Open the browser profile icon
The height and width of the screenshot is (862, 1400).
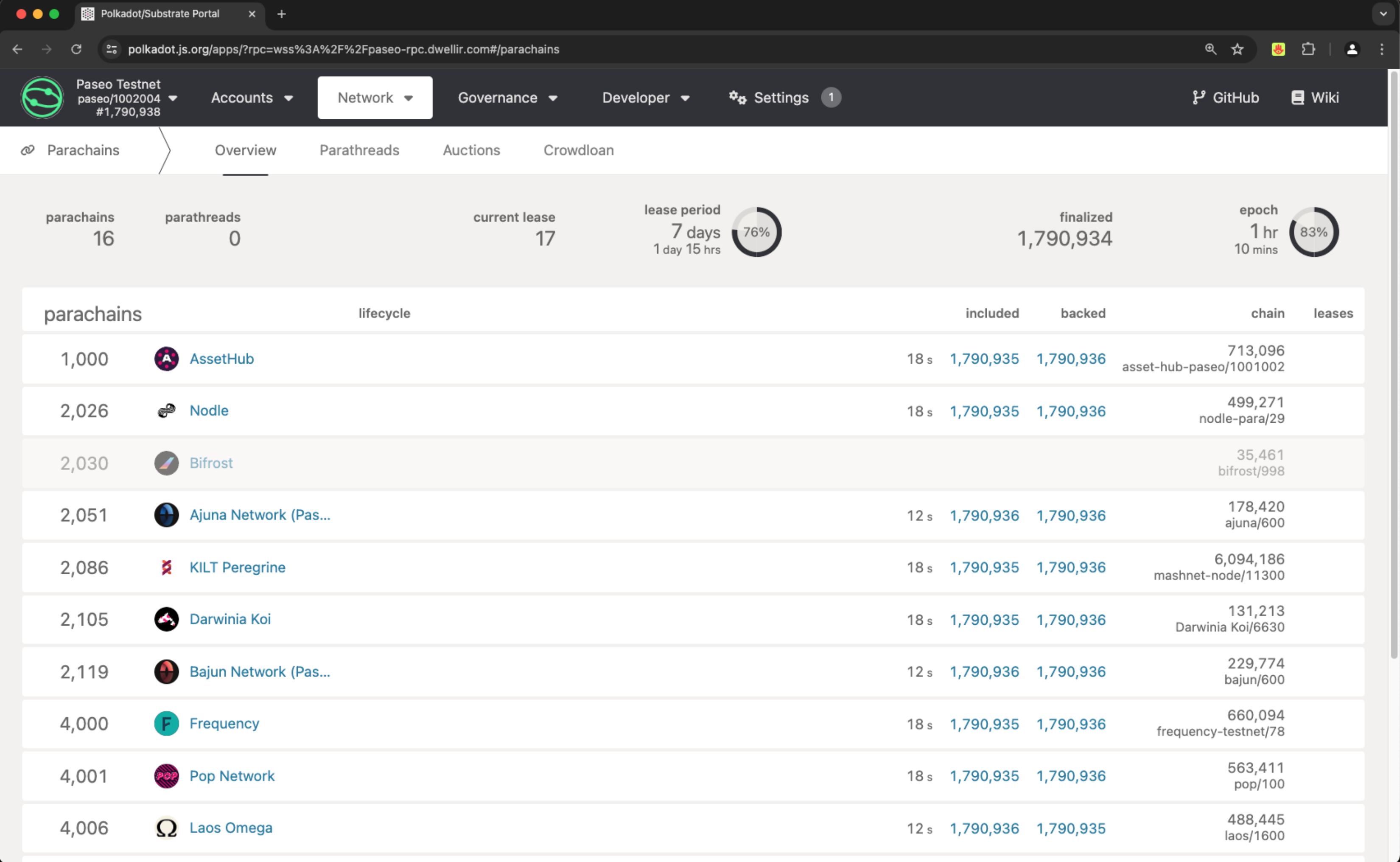click(x=1352, y=49)
